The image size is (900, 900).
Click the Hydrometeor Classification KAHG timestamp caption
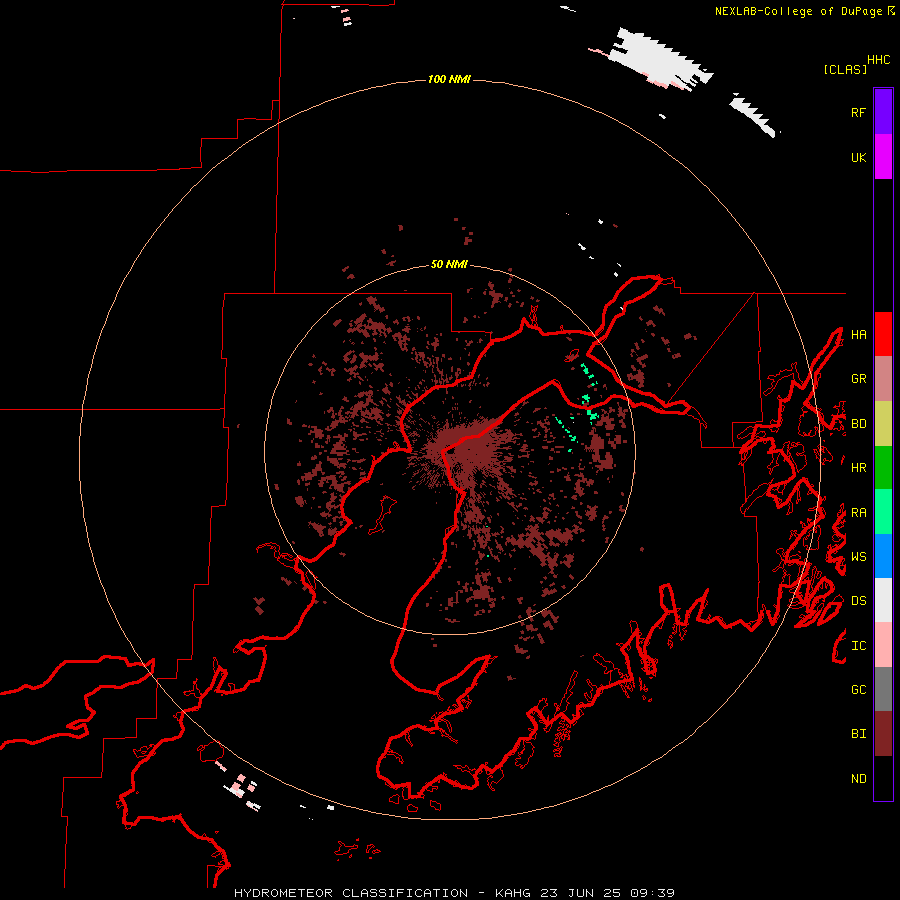pyautogui.click(x=454, y=893)
